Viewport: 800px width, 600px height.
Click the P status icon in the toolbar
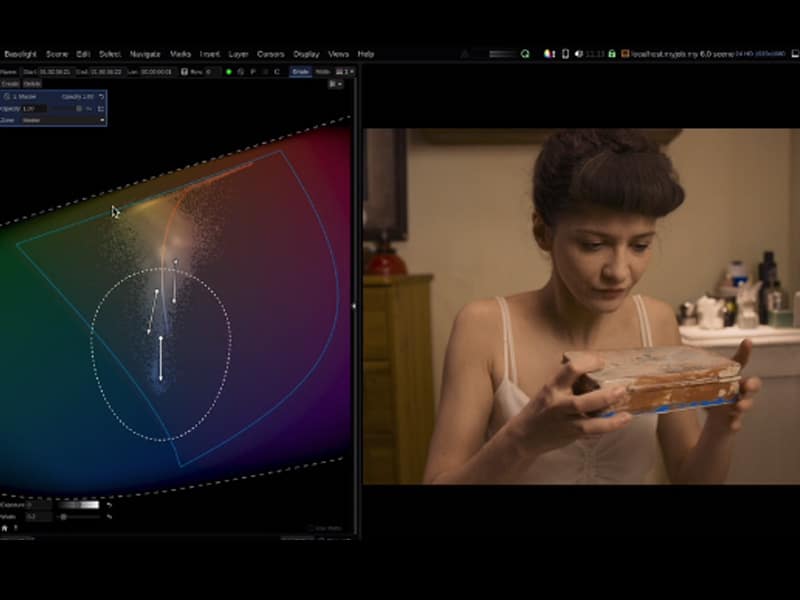253,70
